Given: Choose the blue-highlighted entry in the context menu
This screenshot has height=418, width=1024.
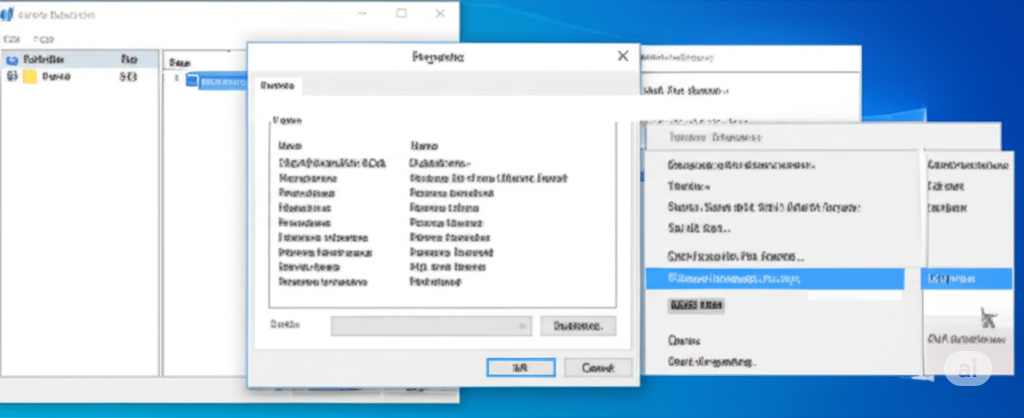Looking at the screenshot, I should point(775,279).
